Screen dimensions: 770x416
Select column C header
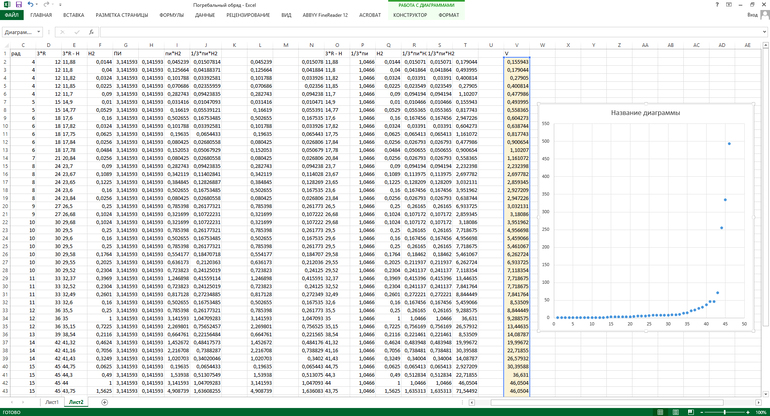click(23, 45)
